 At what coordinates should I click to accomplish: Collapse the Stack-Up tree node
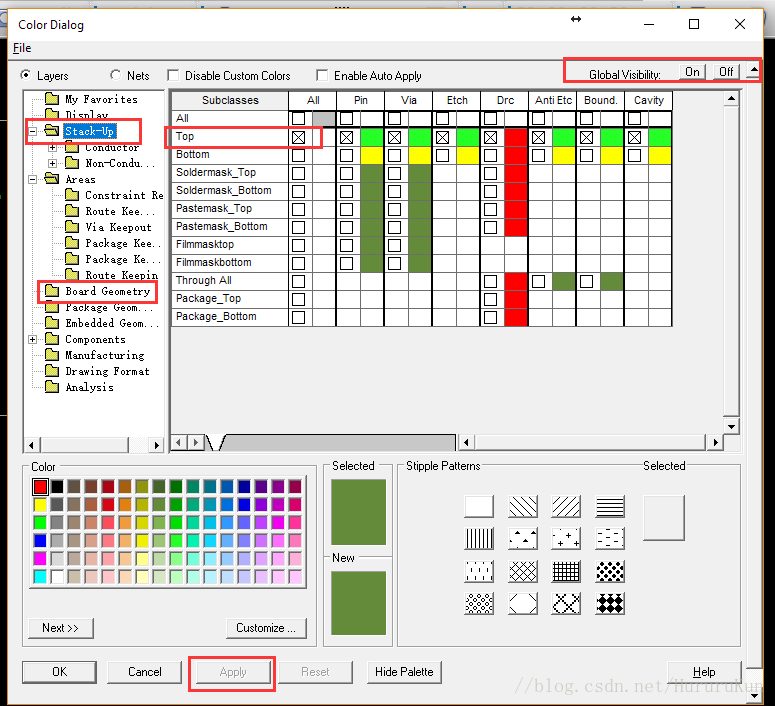tap(33, 131)
